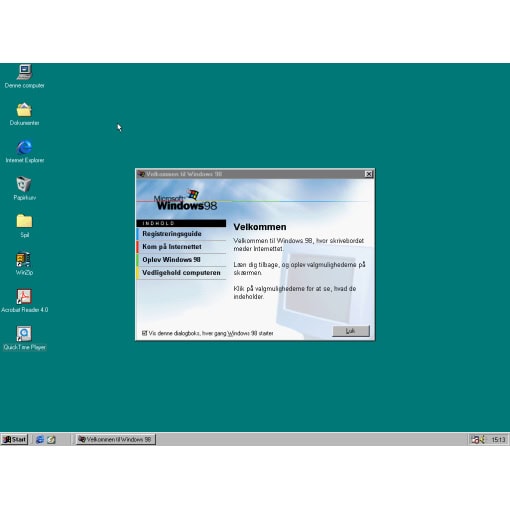This screenshot has width=510, height=510.
Task: Click the 15:13 clock in the taskbar
Action: coord(498,440)
